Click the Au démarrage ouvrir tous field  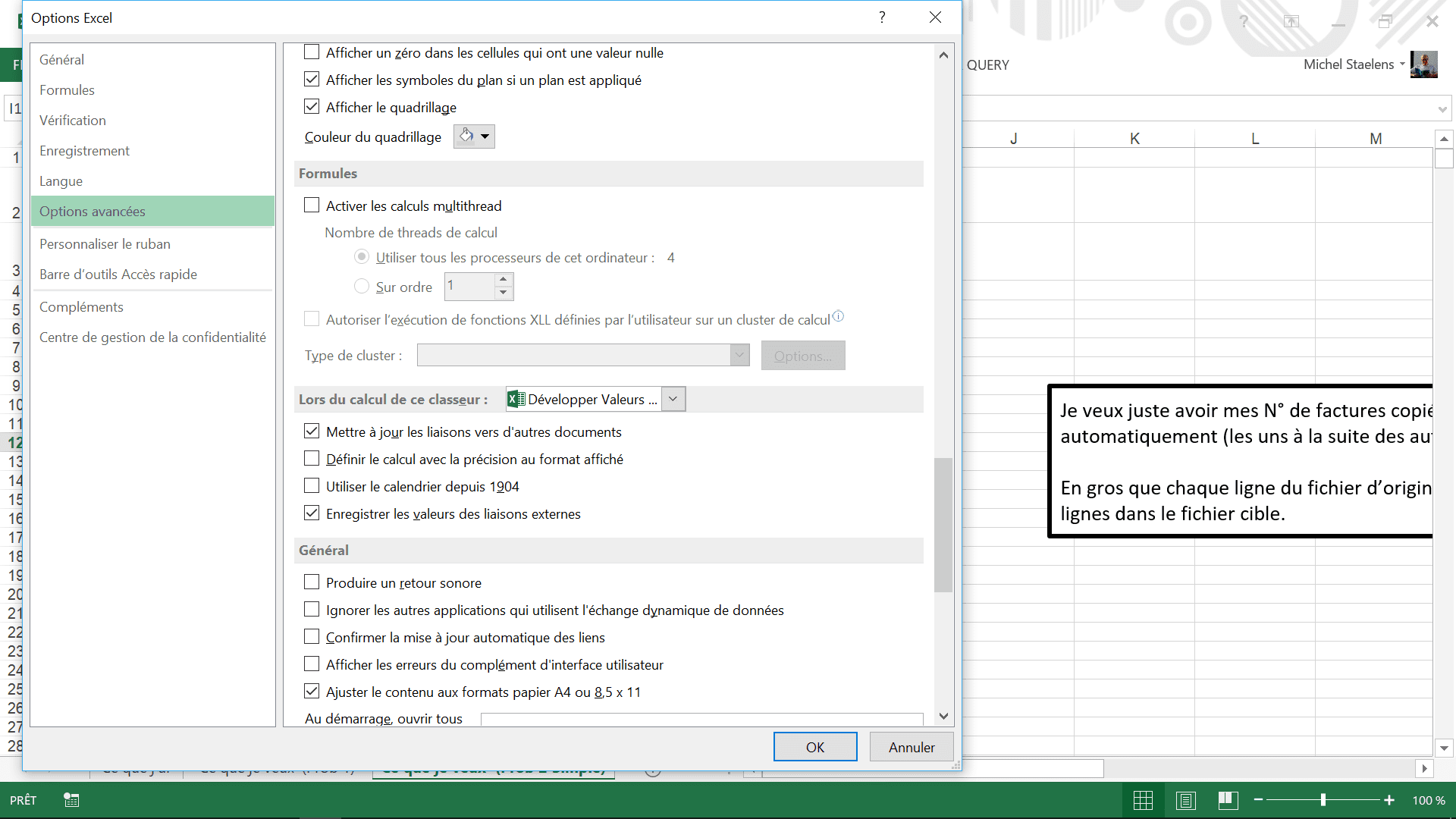click(x=701, y=719)
